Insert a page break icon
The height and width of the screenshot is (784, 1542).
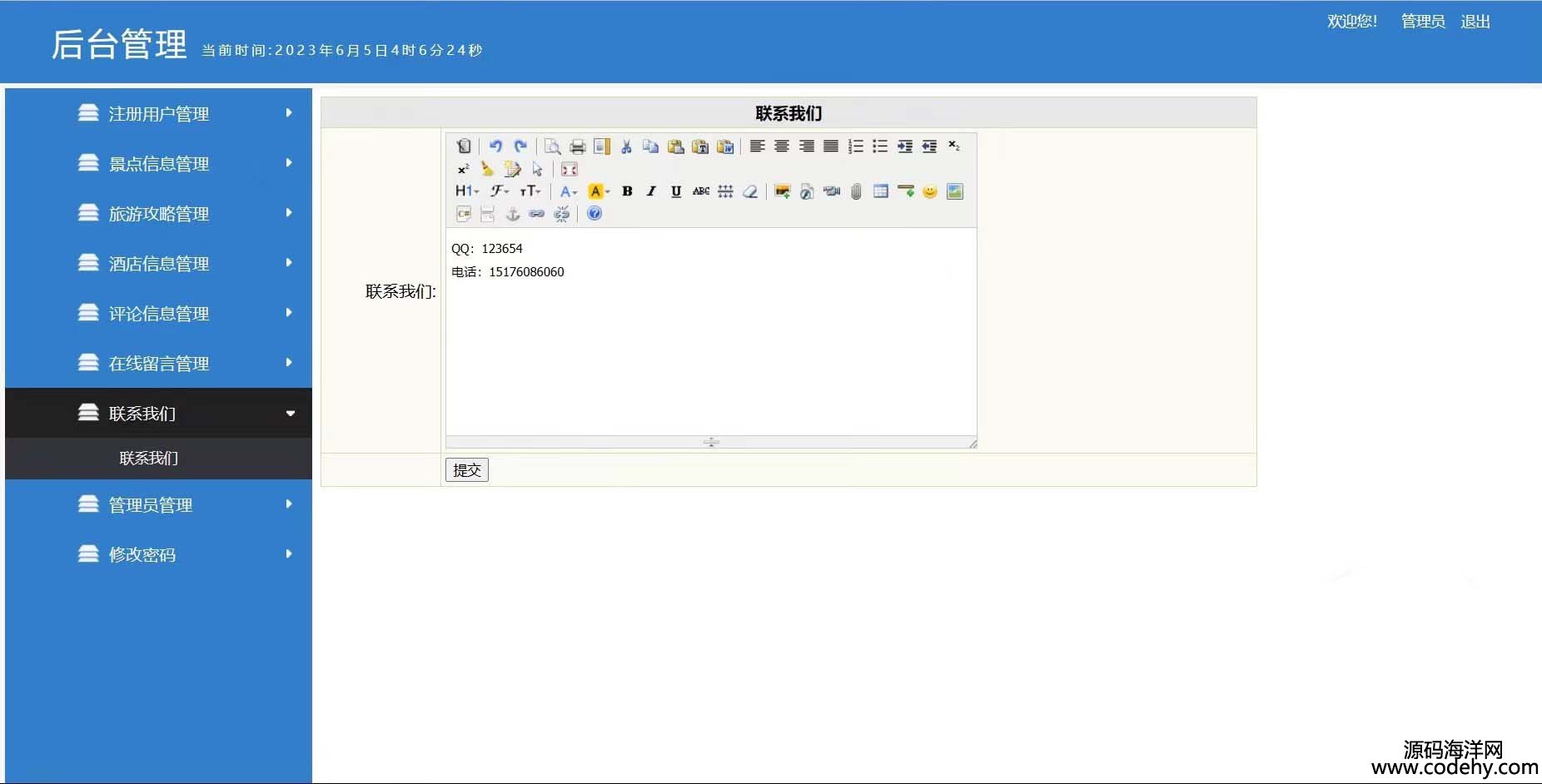coord(488,214)
